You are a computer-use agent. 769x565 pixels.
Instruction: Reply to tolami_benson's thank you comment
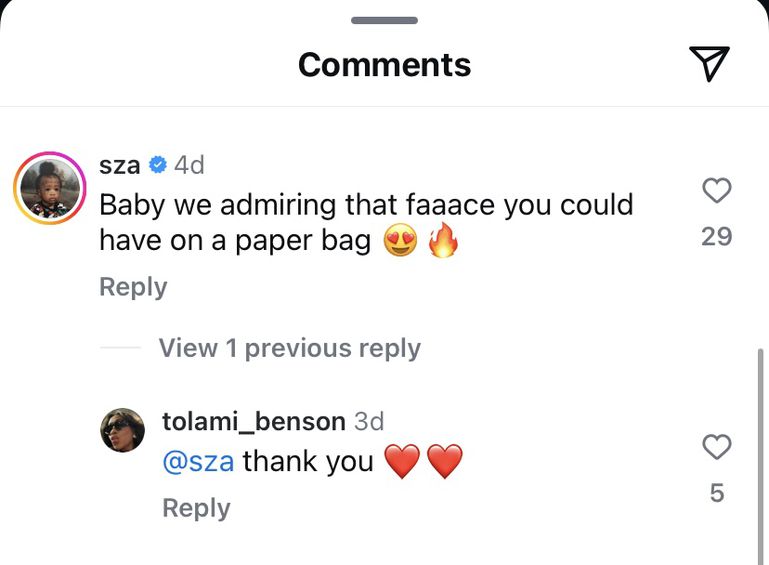point(196,508)
